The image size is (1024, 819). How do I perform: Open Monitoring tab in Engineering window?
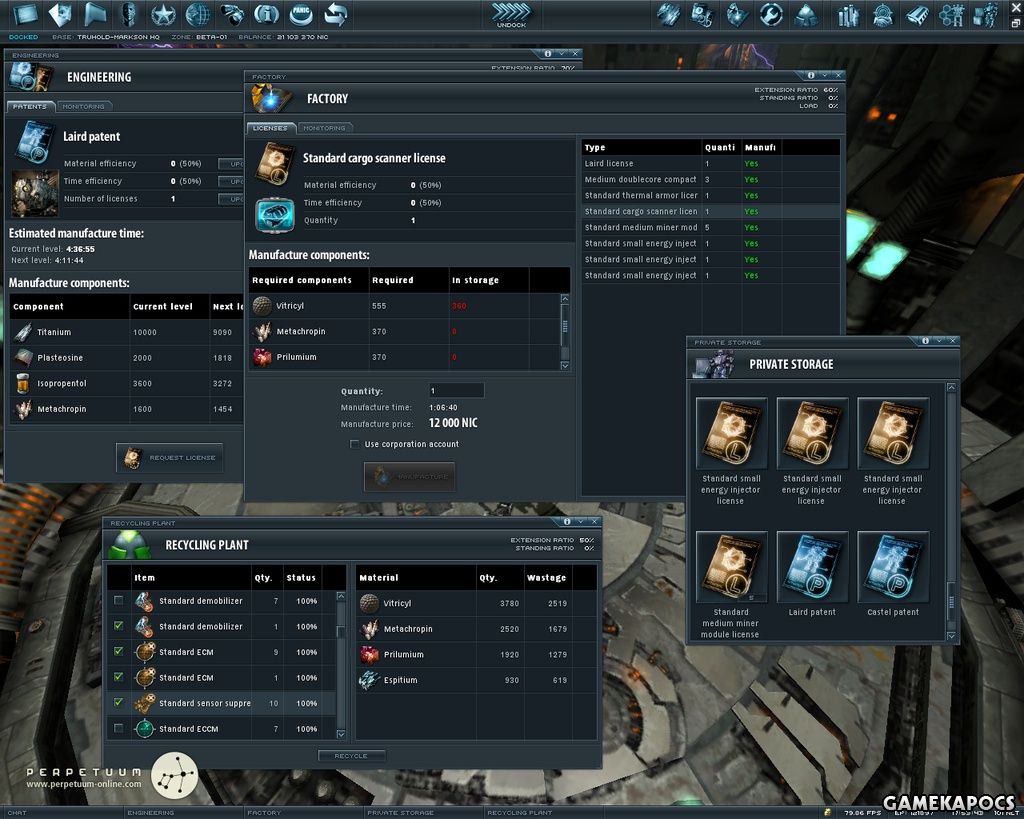[84, 106]
